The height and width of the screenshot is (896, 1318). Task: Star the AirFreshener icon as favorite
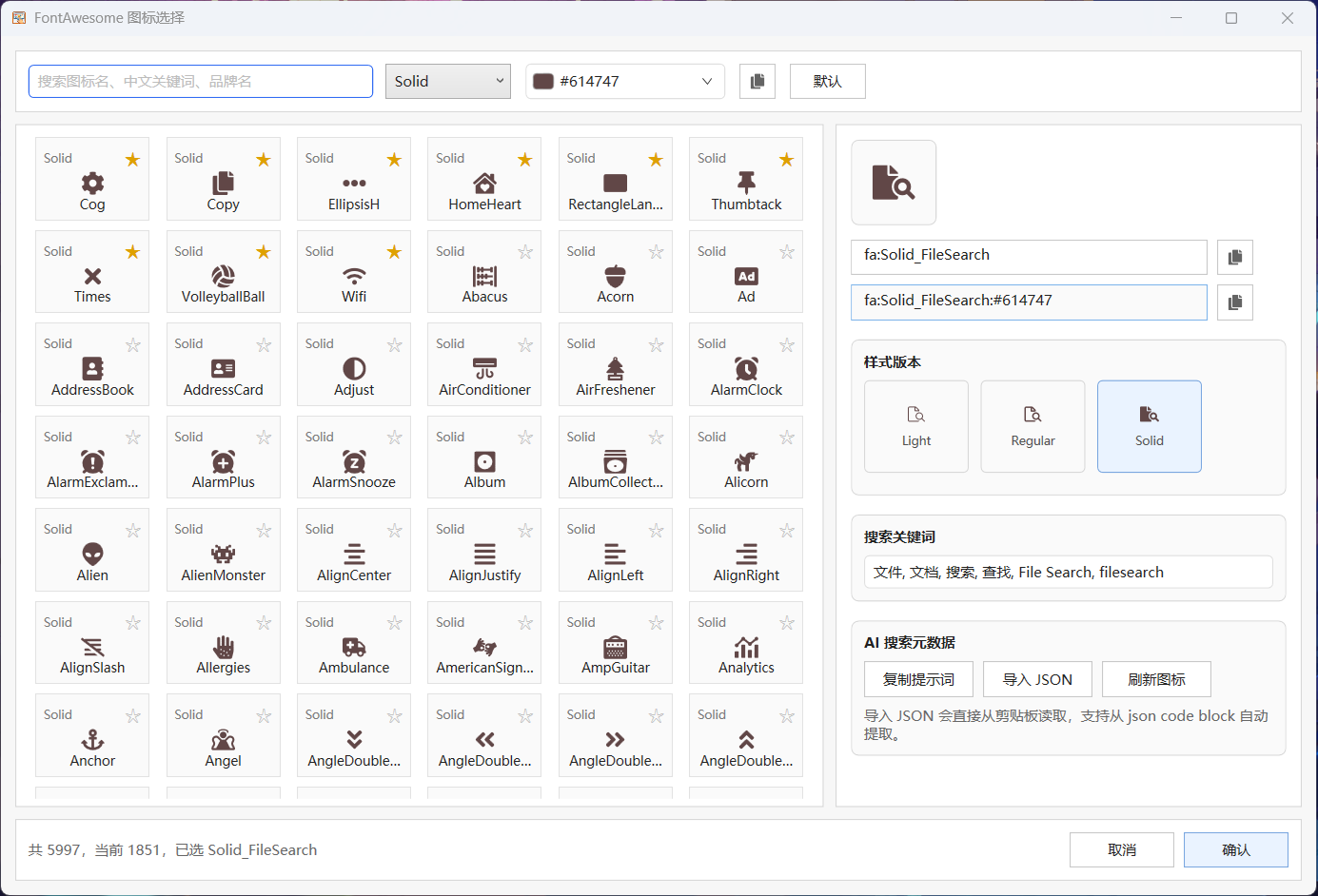click(x=656, y=345)
